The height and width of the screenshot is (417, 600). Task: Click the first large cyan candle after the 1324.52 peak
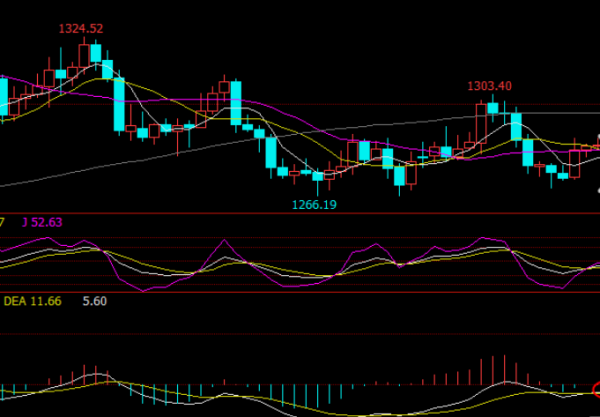pos(119,104)
